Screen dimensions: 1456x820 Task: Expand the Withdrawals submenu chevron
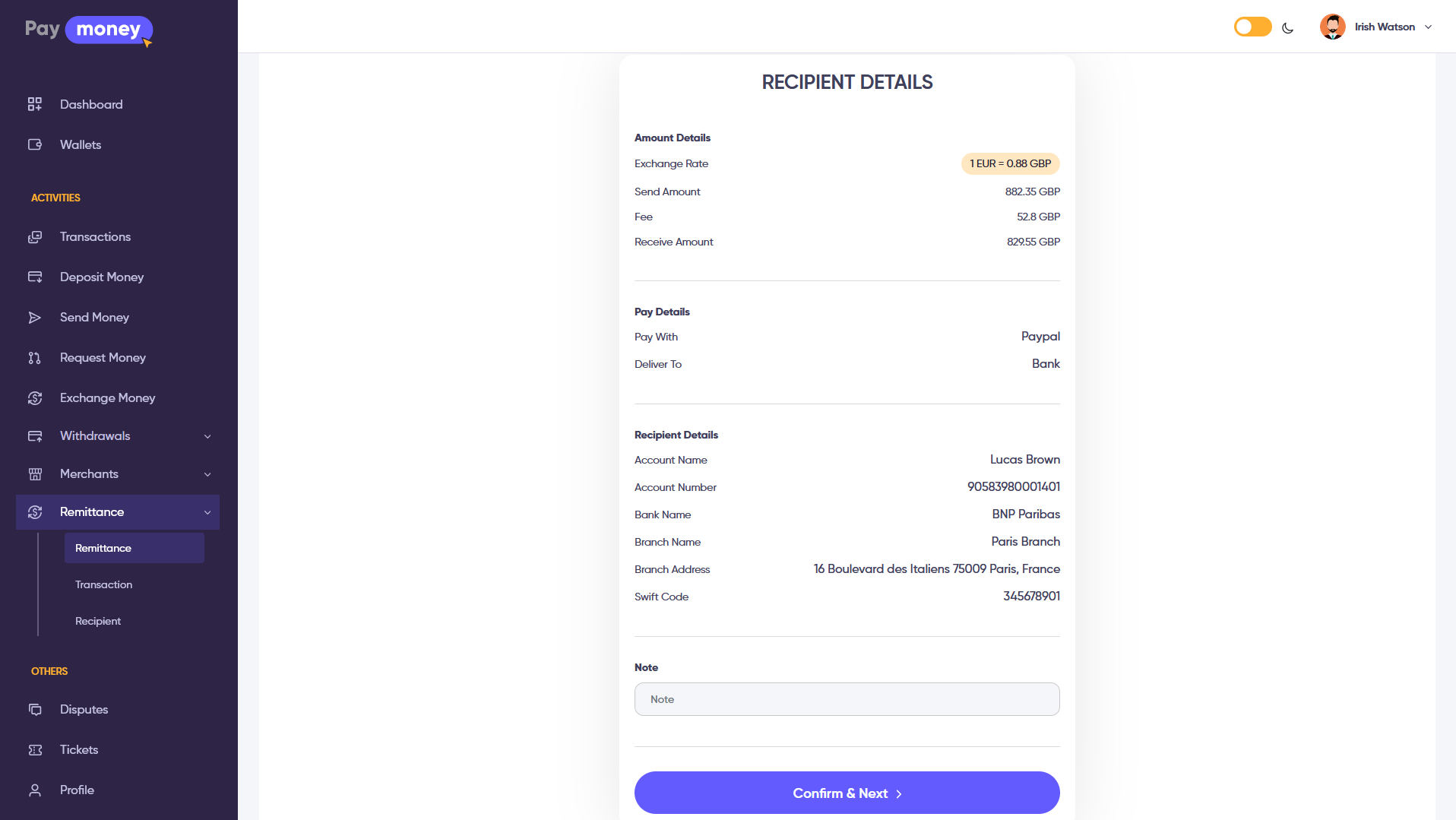pyautogui.click(x=207, y=436)
